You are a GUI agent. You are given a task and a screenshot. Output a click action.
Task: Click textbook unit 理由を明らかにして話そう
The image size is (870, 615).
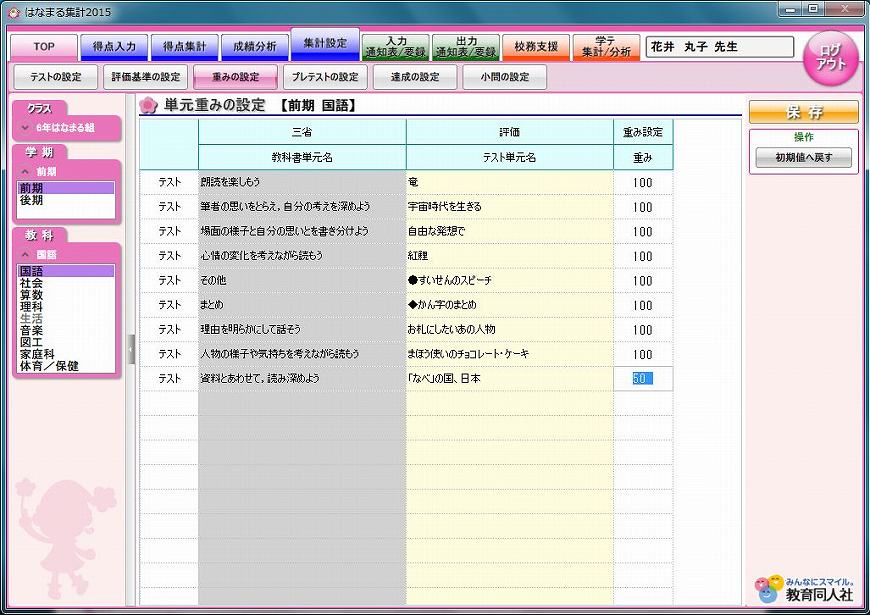[x=250, y=329]
